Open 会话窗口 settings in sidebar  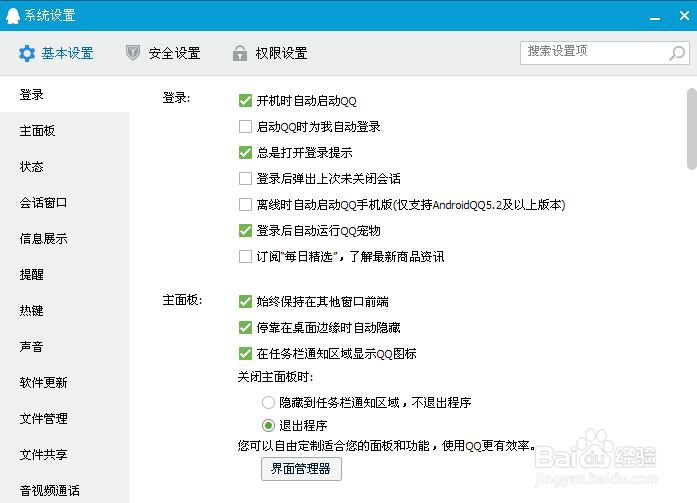click(64, 203)
